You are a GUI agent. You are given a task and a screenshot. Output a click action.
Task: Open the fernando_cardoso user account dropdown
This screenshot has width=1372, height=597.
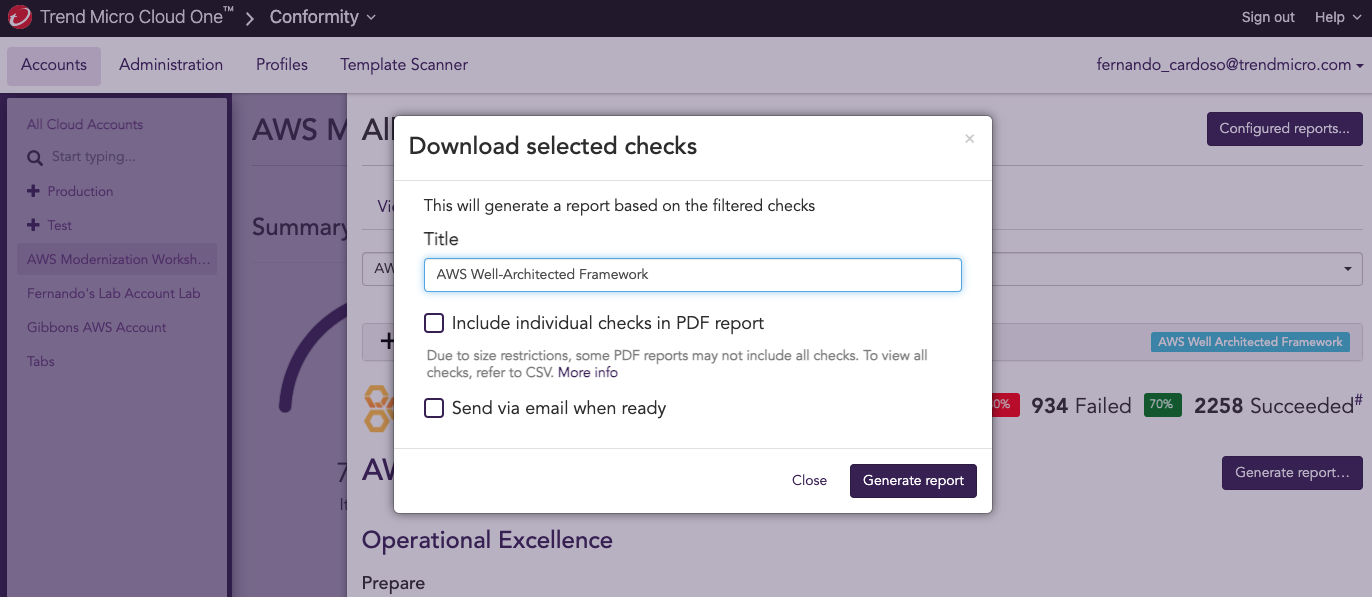pyautogui.click(x=1230, y=64)
